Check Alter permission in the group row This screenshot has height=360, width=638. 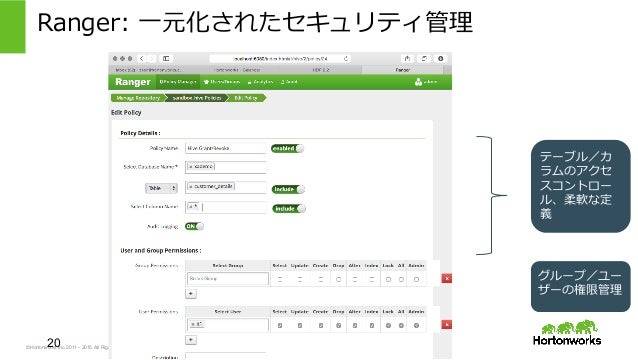355,279
